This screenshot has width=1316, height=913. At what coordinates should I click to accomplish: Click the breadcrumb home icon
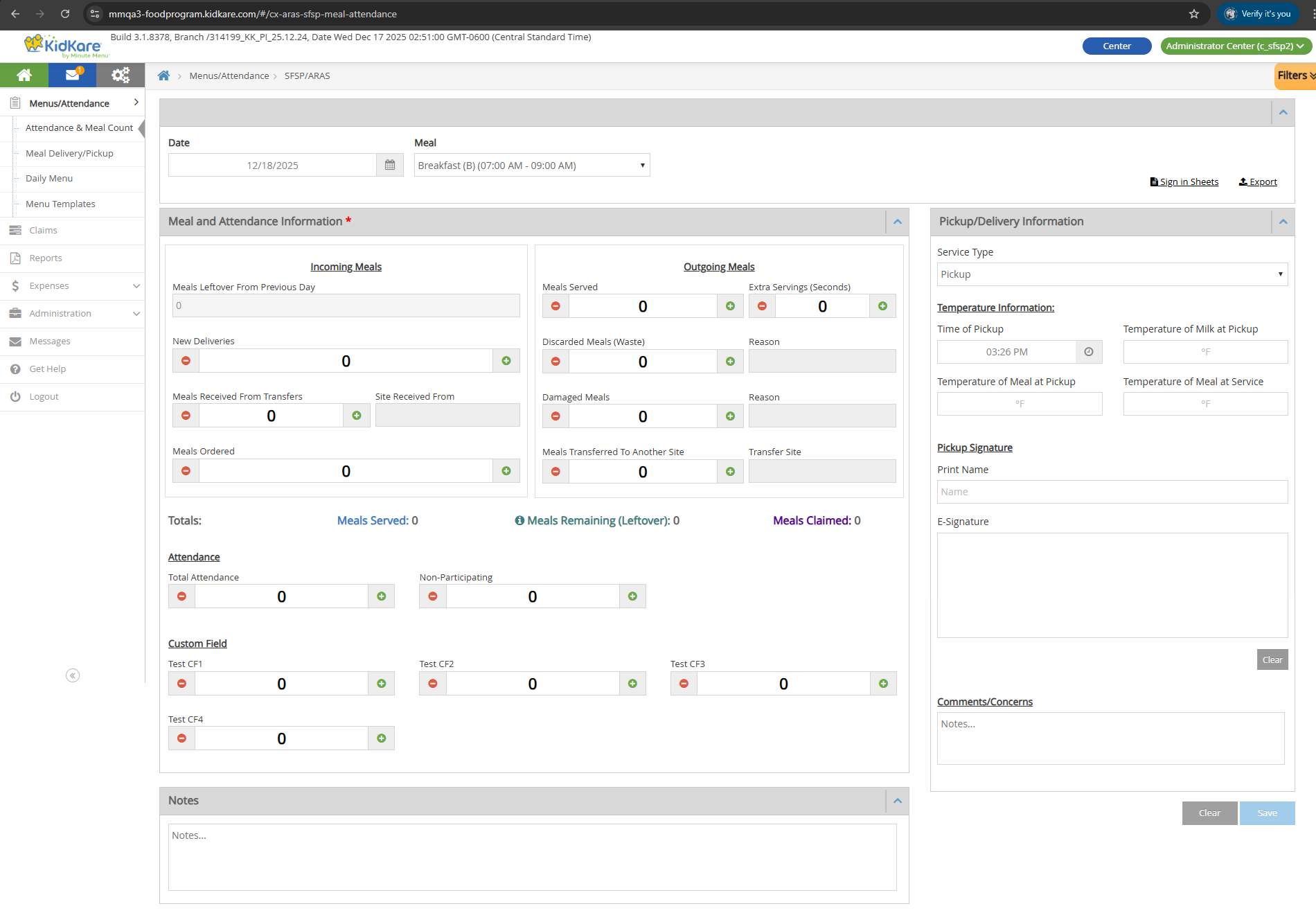pos(163,76)
